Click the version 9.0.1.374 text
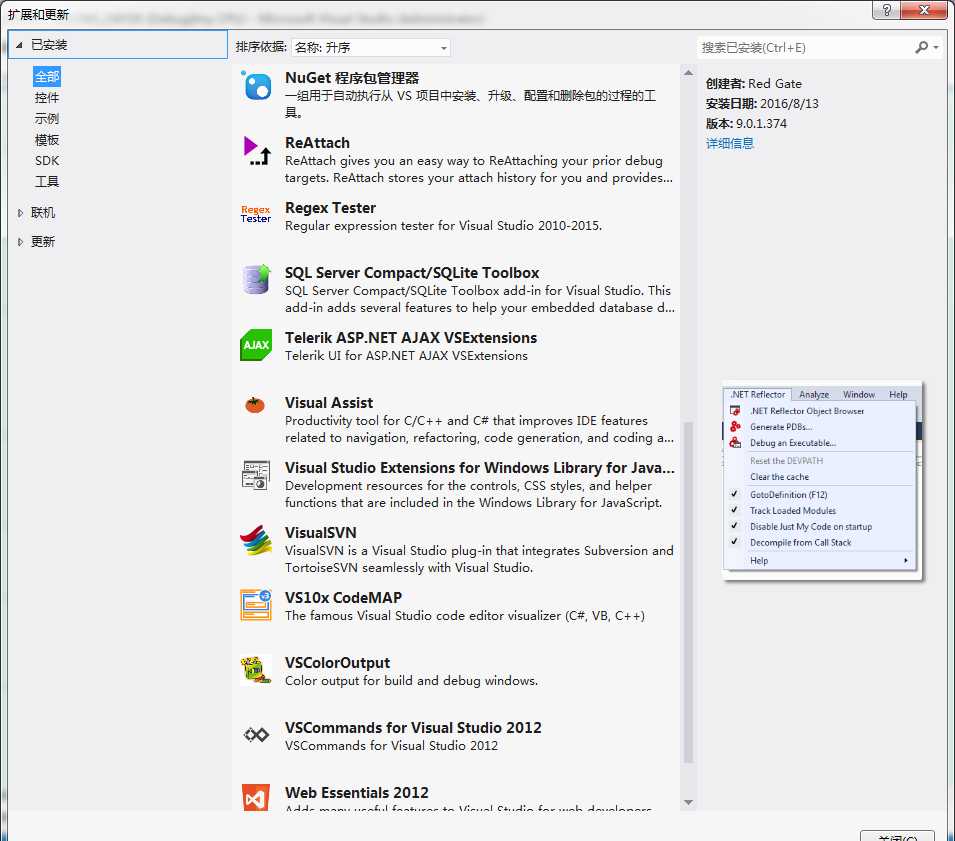This screenshot has height=841, width=955. [x=761, y=124]
